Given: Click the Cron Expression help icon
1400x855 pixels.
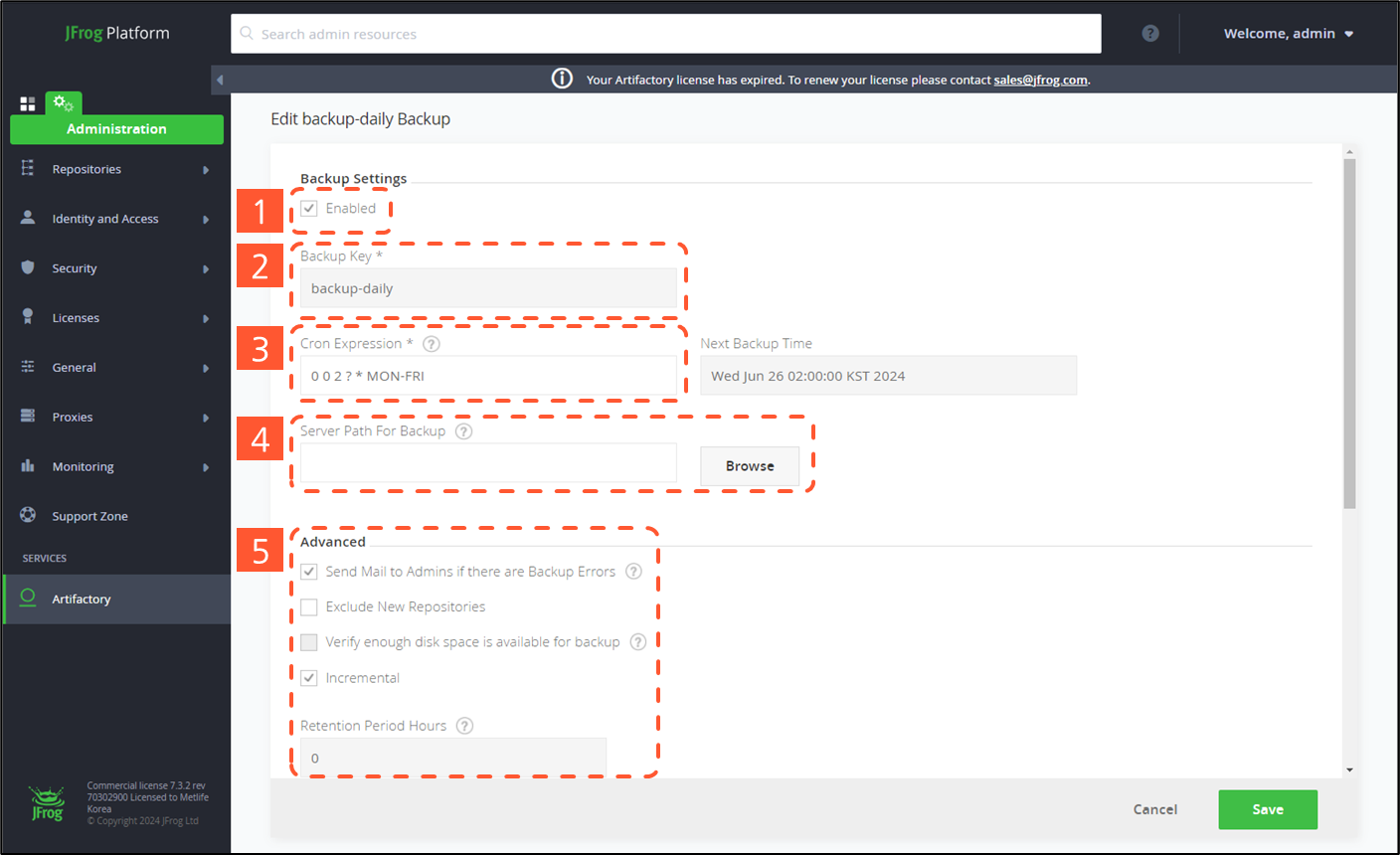Looking at the screenshot, I should tap(431, 344).
